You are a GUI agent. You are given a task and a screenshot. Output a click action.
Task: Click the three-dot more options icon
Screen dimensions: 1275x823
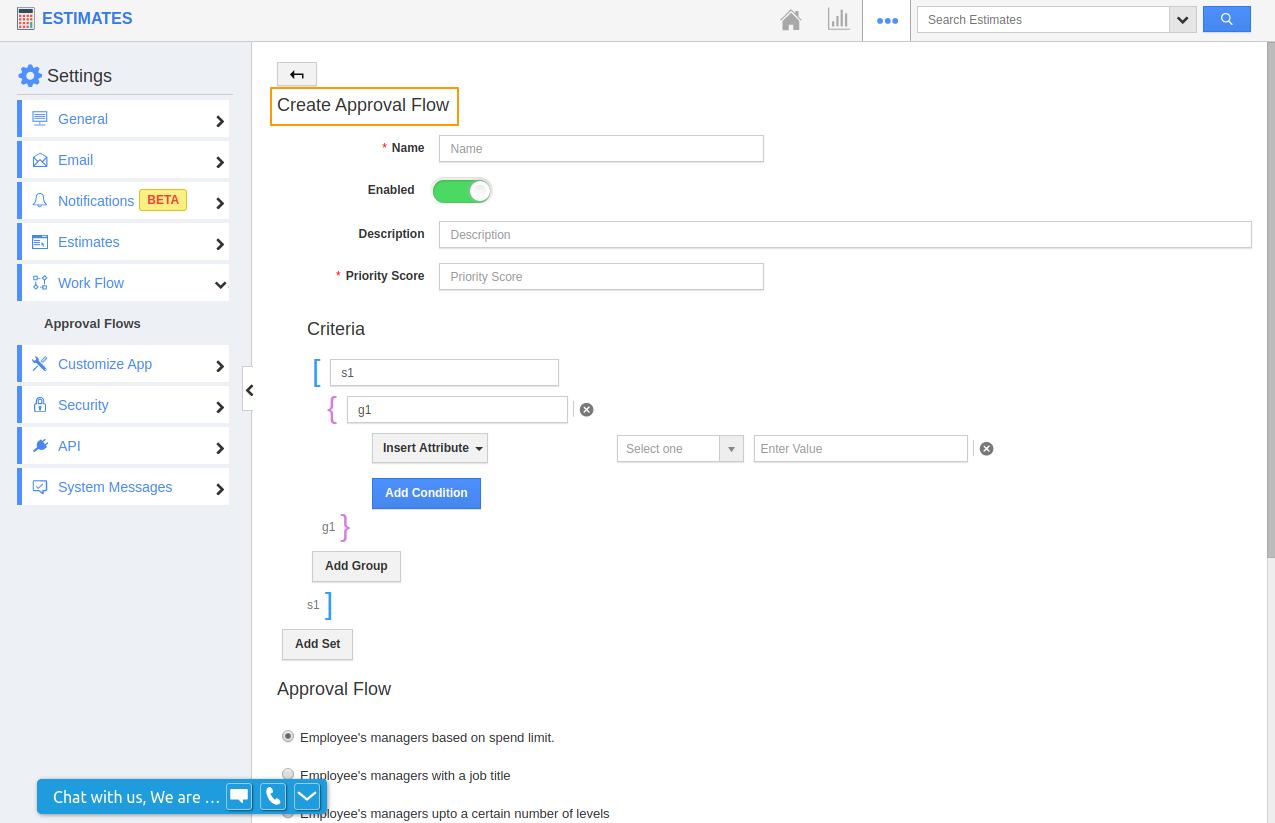point(887,20)
